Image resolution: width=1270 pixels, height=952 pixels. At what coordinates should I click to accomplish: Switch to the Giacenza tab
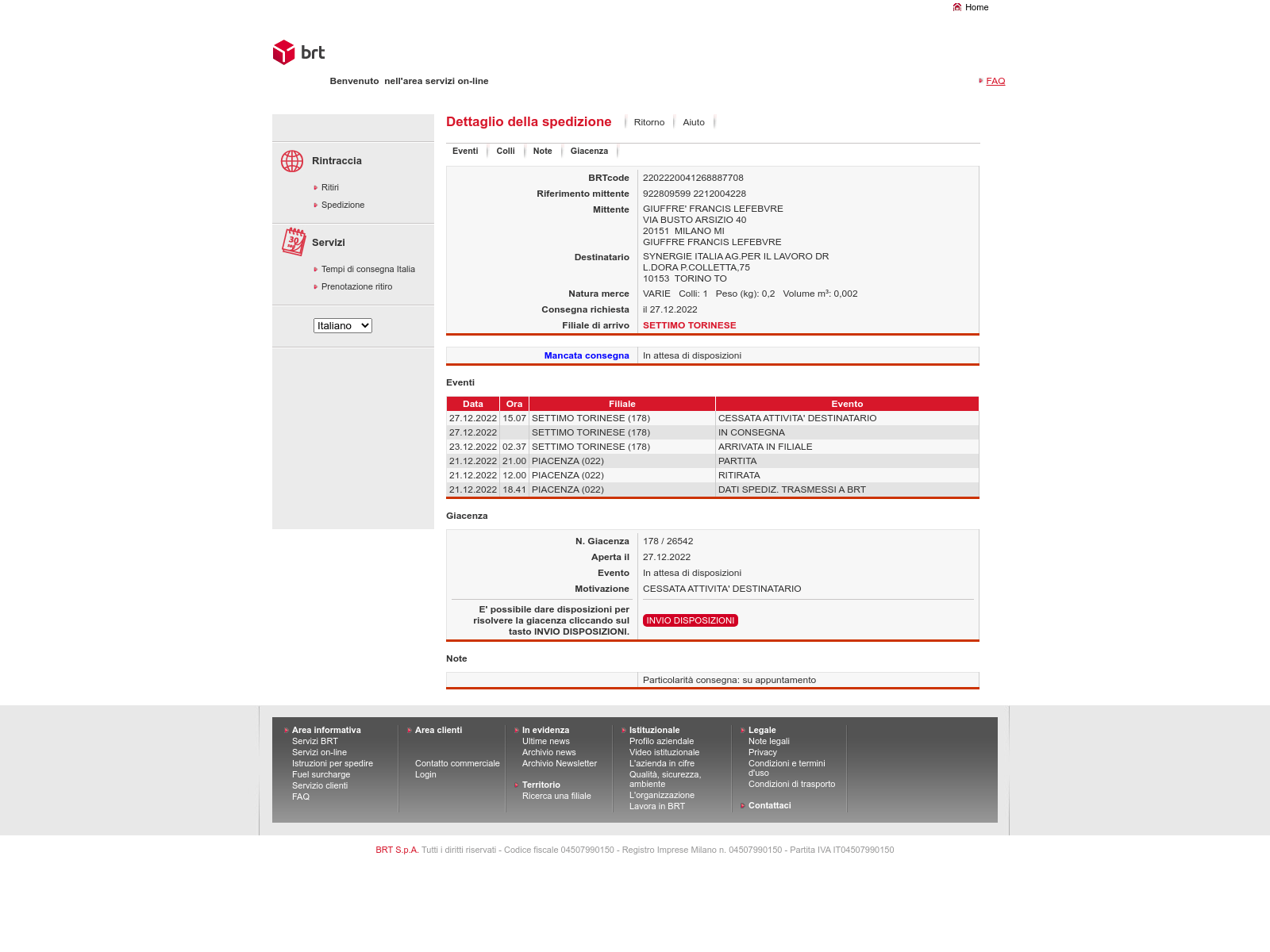click(x=589, y=151)
